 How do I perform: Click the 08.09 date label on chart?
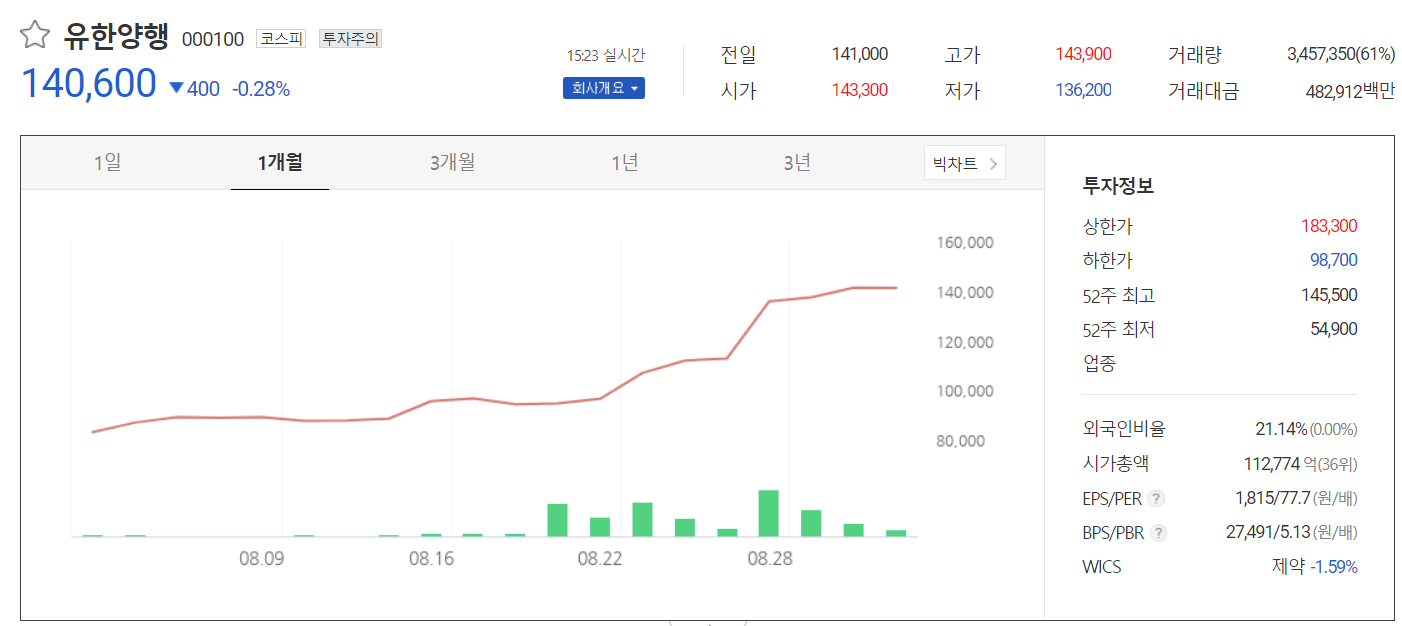point(261,559)
